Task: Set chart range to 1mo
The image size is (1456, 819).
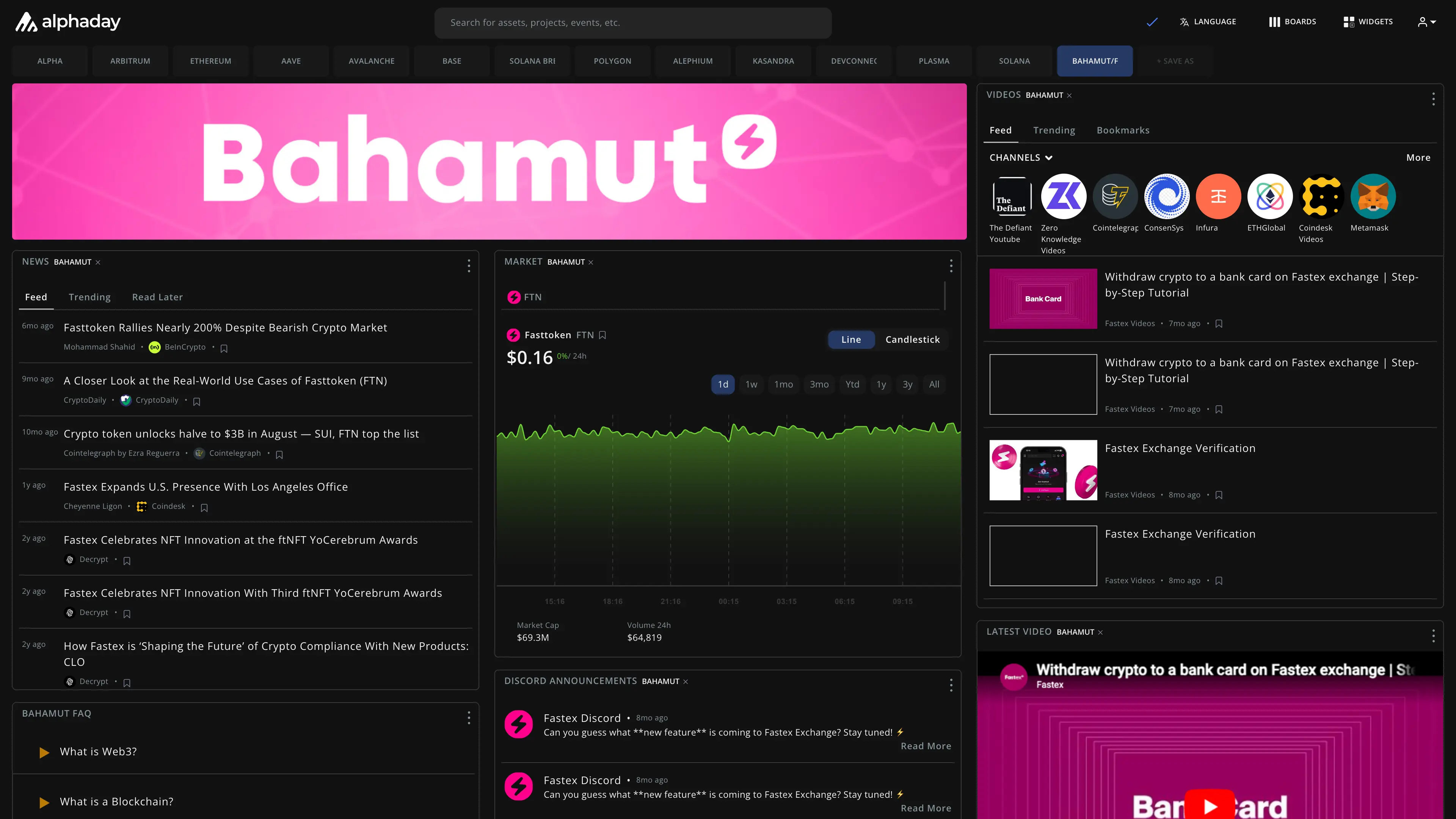Action: point(783,384)
